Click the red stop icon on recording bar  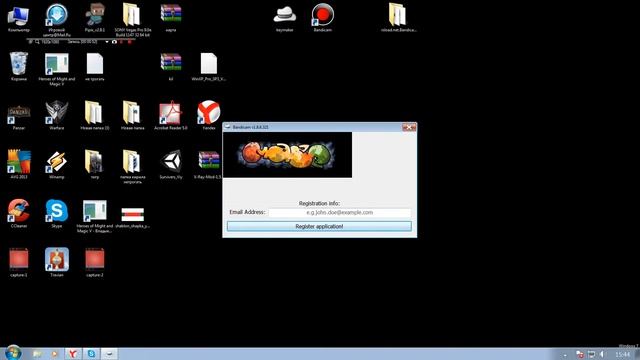pos(130,42)
